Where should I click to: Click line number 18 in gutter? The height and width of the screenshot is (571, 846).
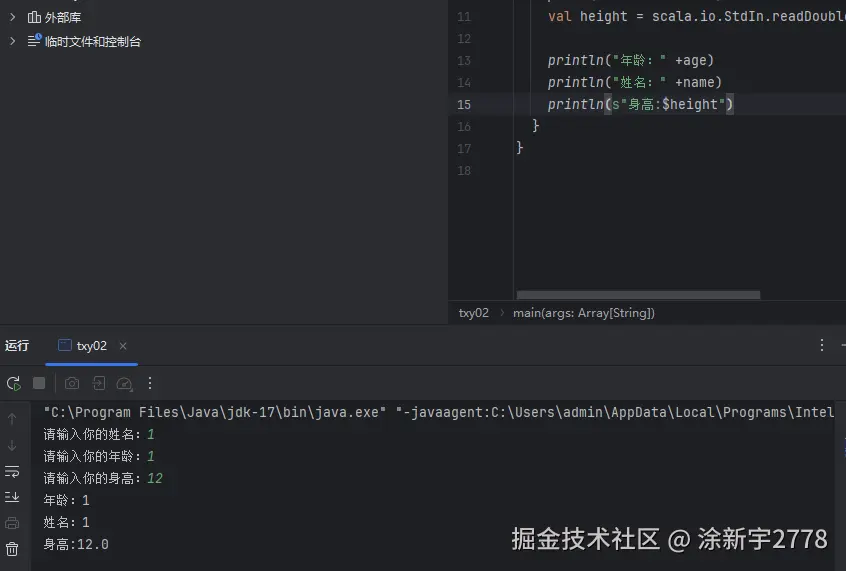464,171
